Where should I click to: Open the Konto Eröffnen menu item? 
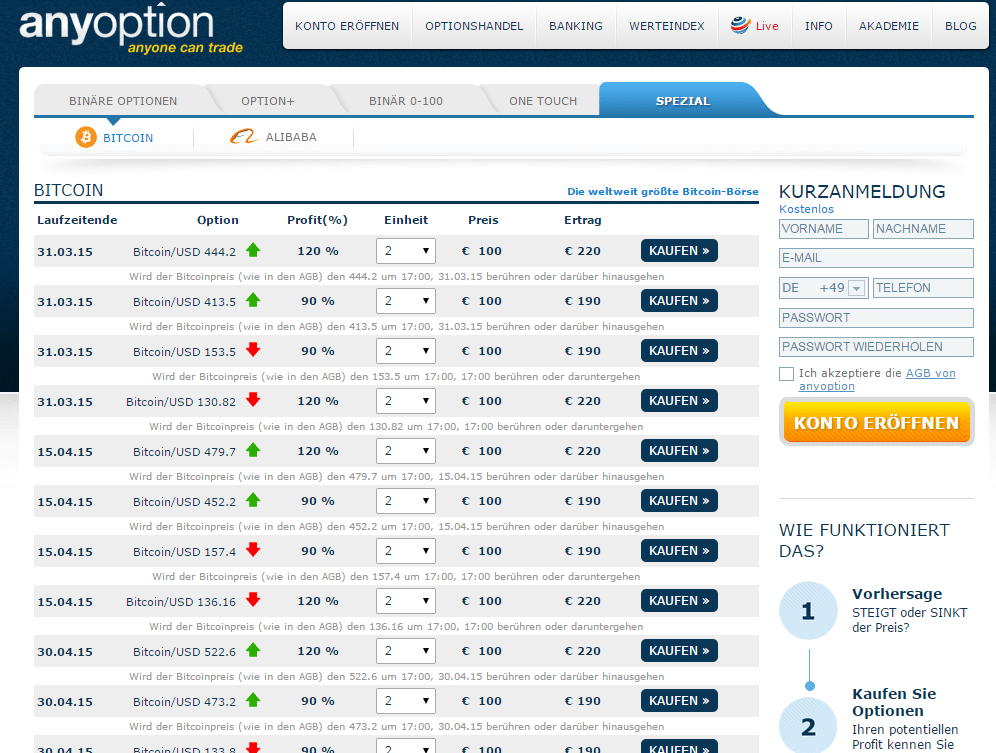[347, 26]
